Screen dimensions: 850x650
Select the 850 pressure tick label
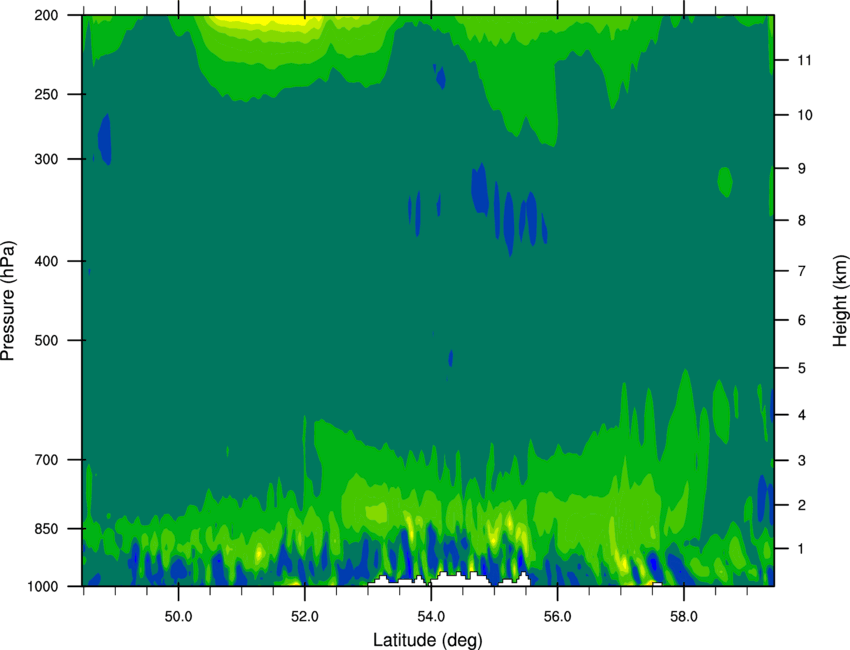pos(46,529)
